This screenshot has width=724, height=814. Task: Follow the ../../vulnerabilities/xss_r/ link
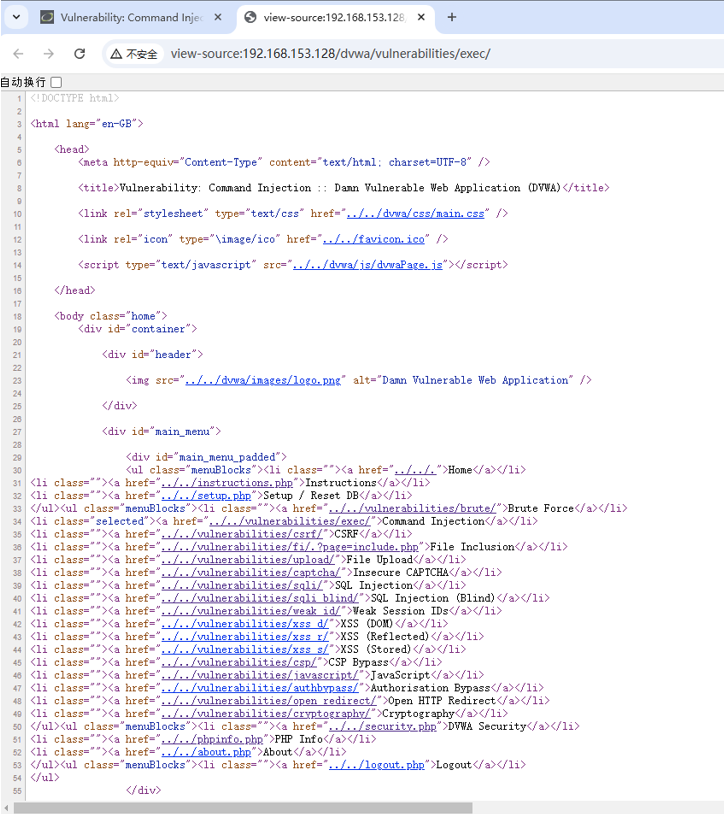coord(245,636)
